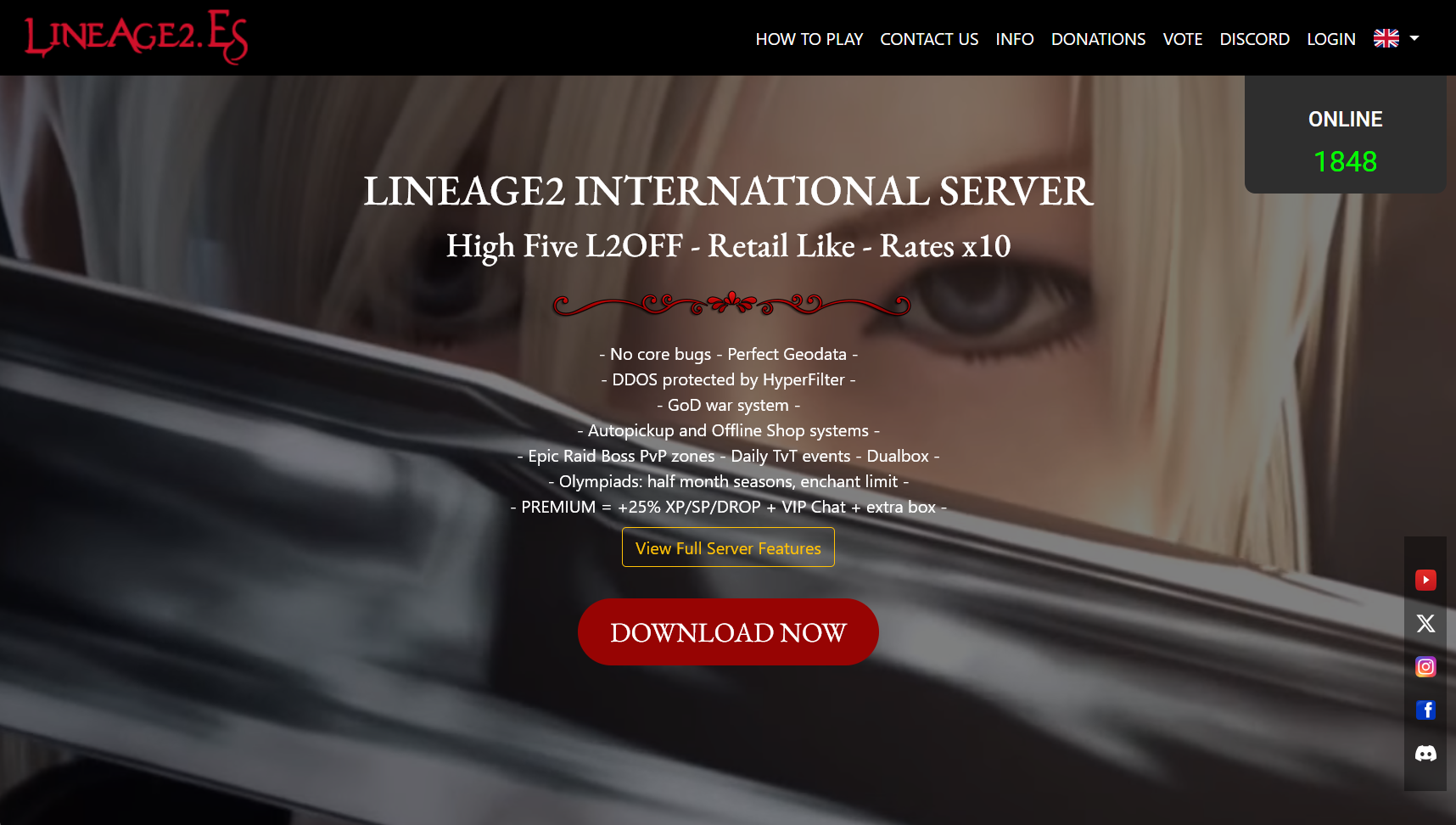Open the Contact Us menu item
The width and height of the screenshot is (1456, 825).
point(929,39)
